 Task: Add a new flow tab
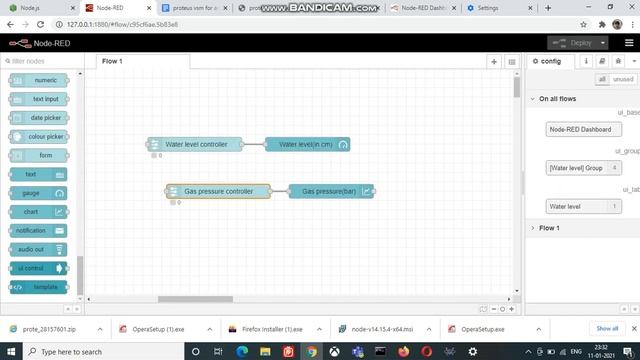tap(494, 62)
